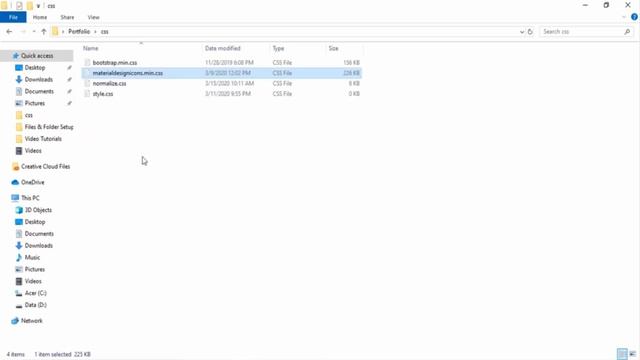Viewport: 640px width, 360px height.
Task: Open recent locations dropdown arrow
Action: coord(34,31)
